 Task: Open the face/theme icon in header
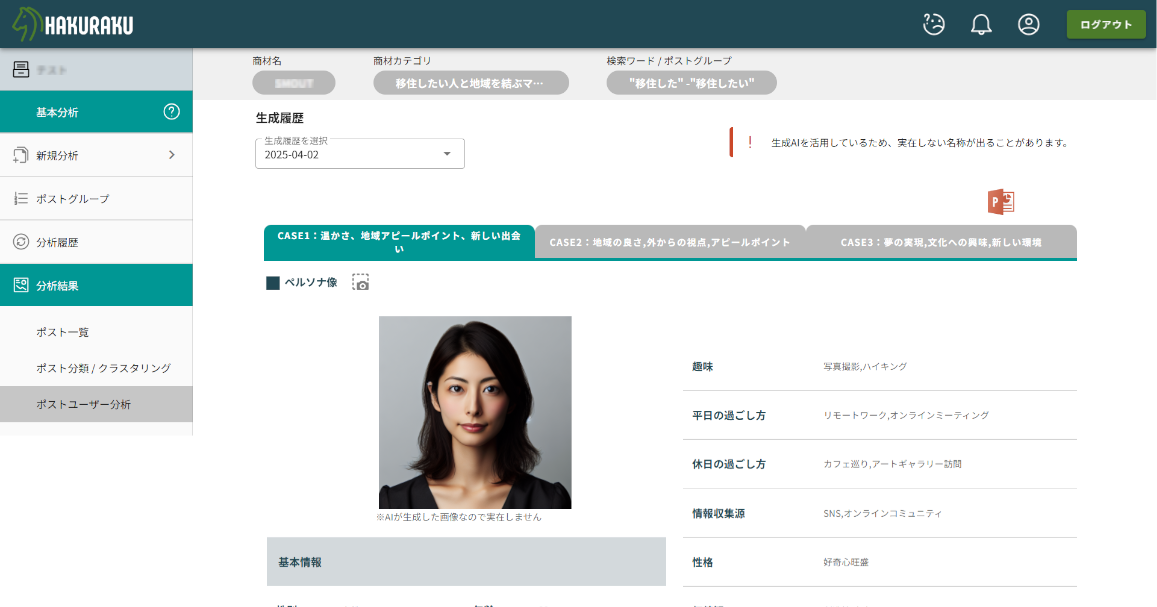coord(934,25)
